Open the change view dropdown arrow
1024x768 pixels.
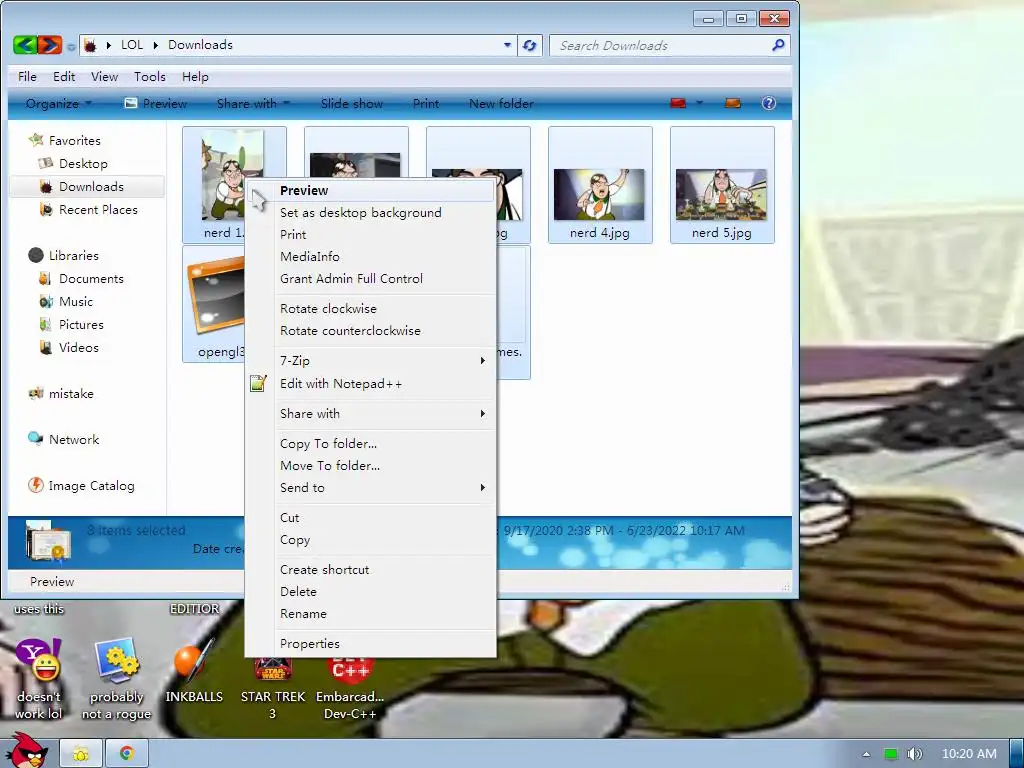coord(699,103)
